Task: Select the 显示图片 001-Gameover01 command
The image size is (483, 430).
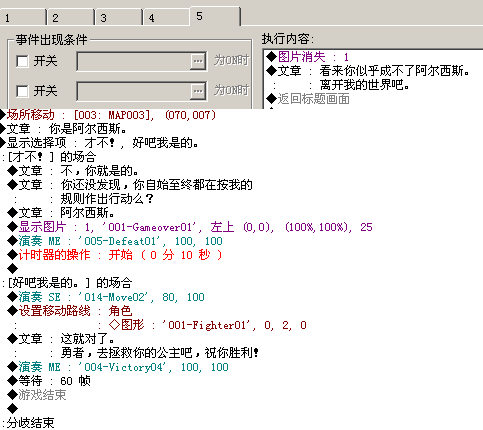Action: click(190, 227)
